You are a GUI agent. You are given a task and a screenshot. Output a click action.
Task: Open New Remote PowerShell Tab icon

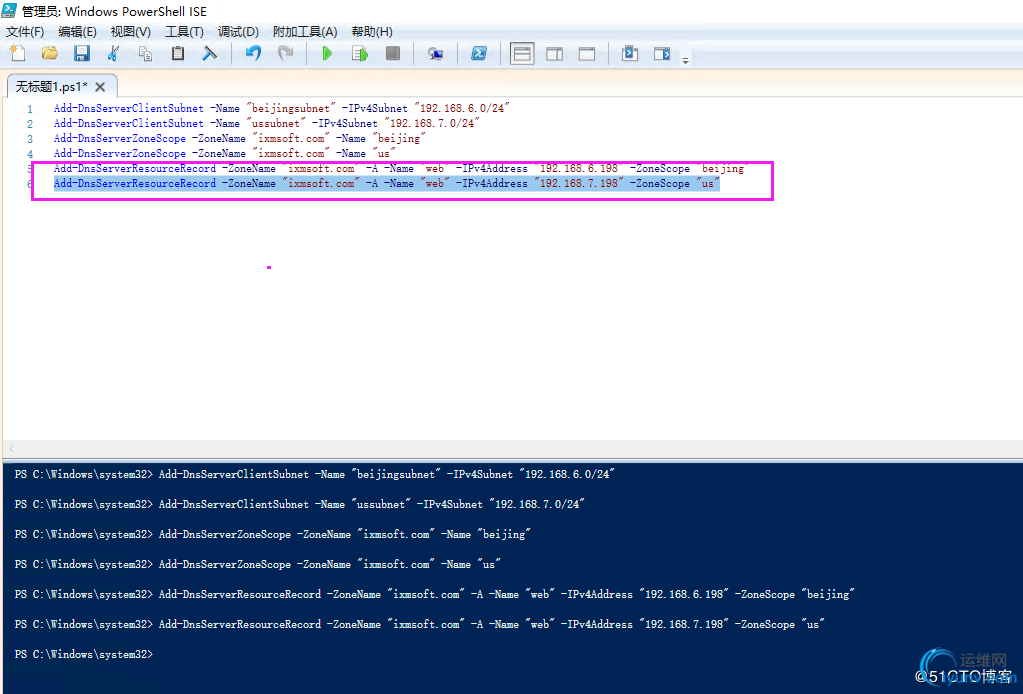click(x=436, y=53)
